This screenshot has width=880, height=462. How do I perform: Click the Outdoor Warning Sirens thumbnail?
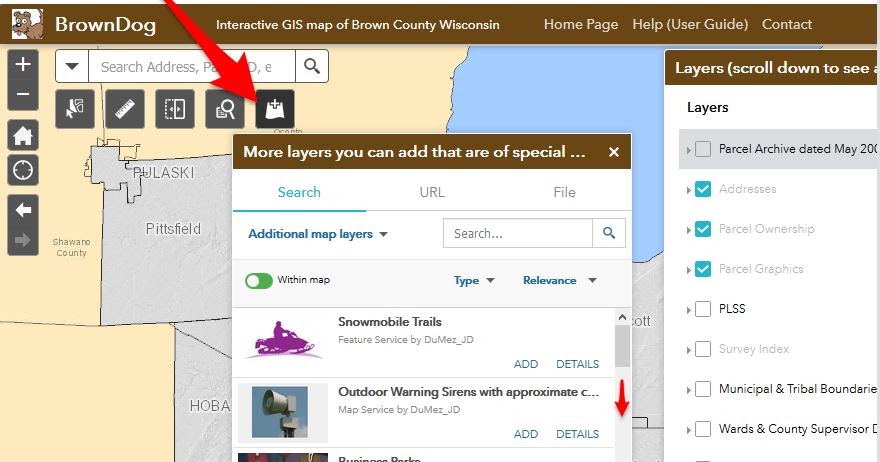(283, 412)
